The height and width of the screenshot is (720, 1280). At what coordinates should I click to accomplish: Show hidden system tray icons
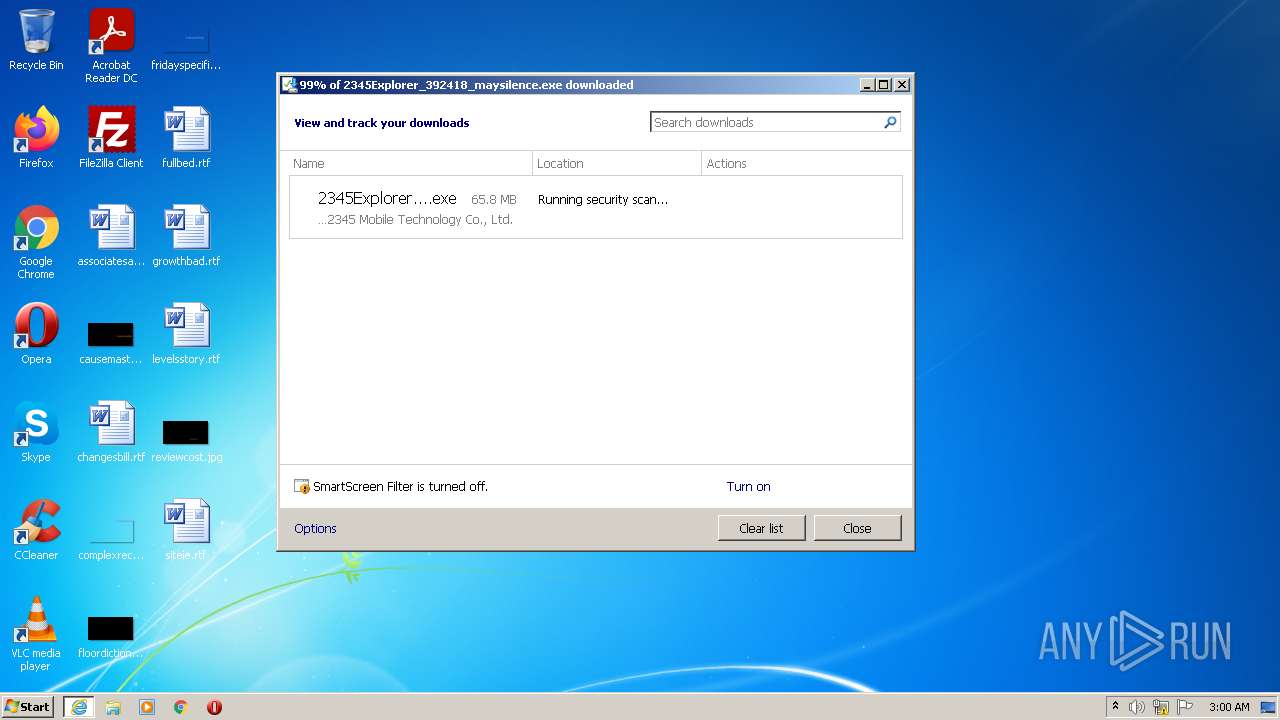[1116, 707]
